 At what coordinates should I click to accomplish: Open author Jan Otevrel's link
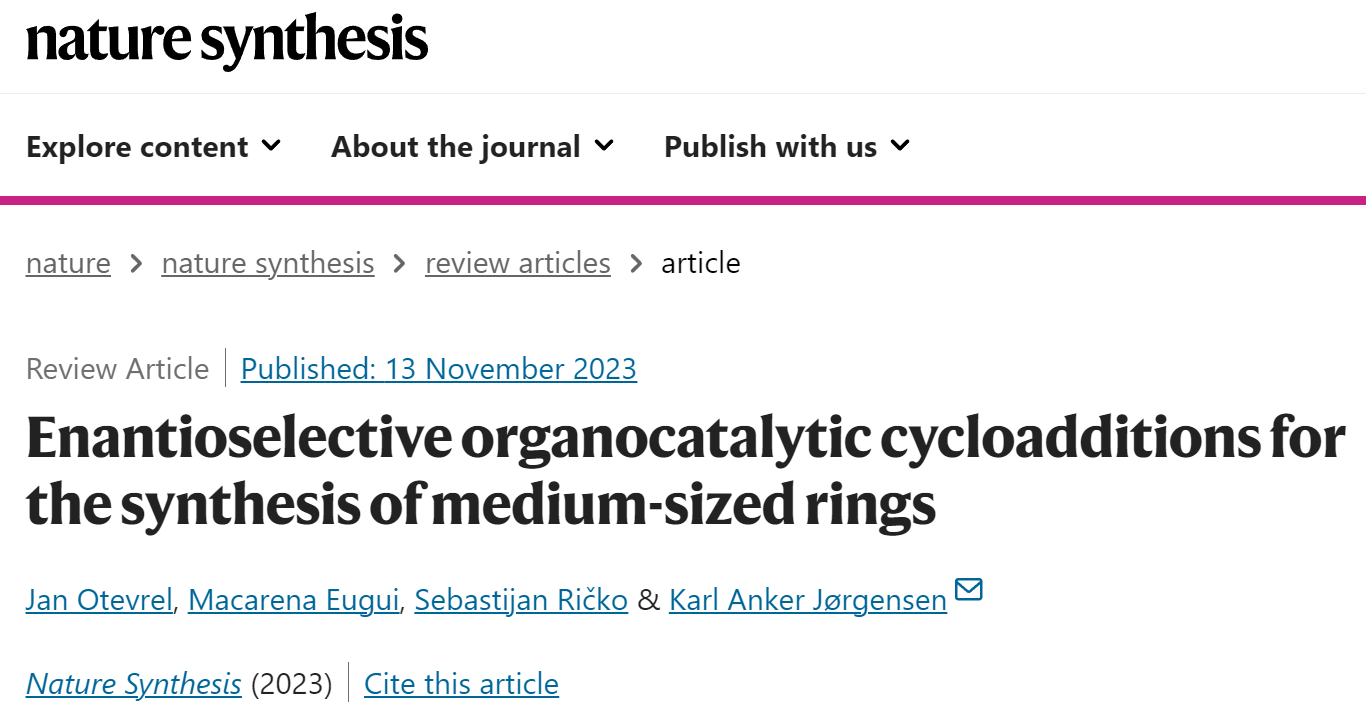[99, 600]
